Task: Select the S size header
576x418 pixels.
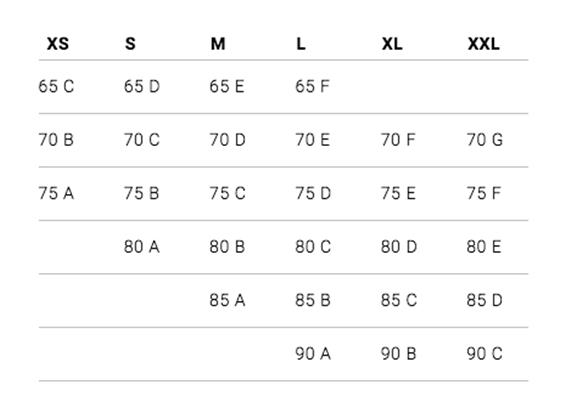Action: tap(130, 44)
